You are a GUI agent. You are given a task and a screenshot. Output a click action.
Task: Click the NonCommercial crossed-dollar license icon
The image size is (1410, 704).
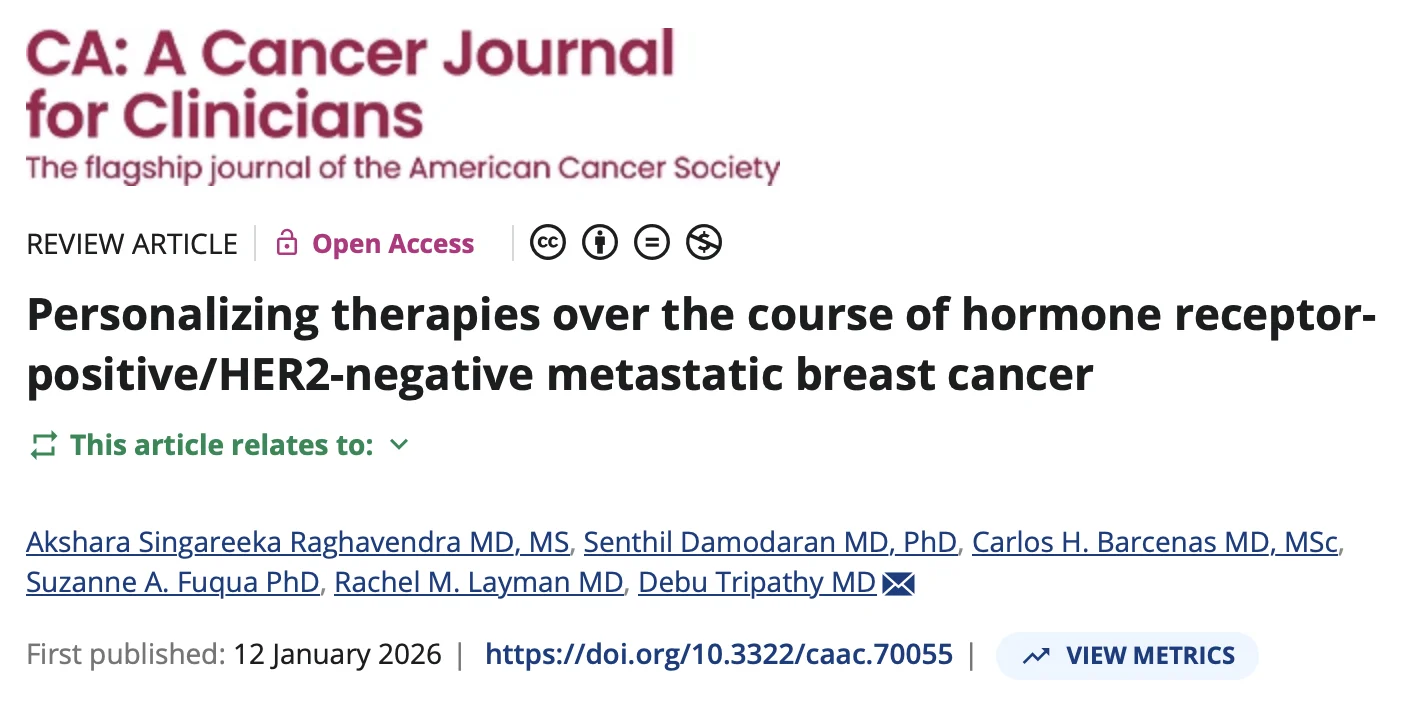tap(703, 242)
